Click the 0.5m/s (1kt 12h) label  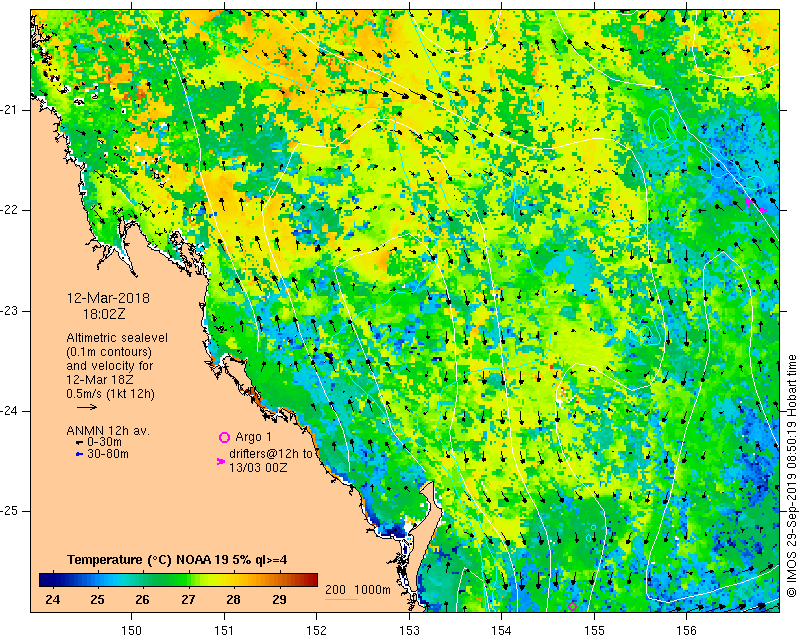click(110, 394)
